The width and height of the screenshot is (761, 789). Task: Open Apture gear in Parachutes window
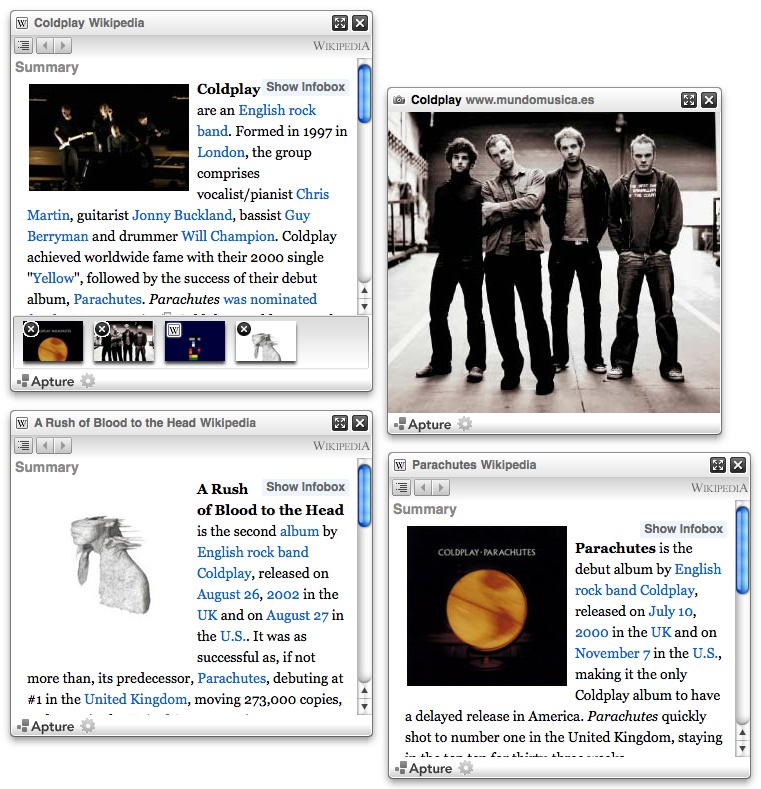466,768
